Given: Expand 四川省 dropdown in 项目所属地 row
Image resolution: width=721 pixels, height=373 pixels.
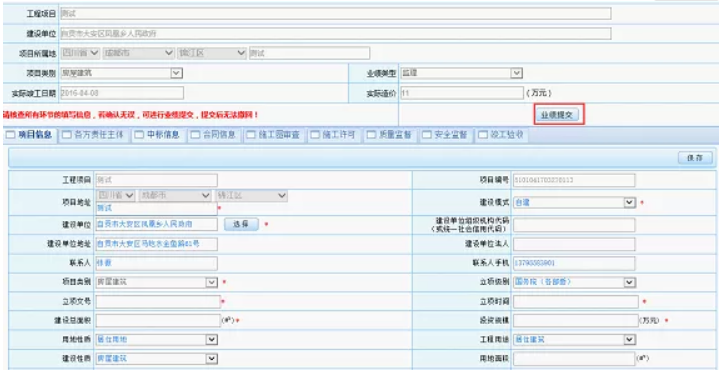Looking at the screenshot, I should 80,53.
